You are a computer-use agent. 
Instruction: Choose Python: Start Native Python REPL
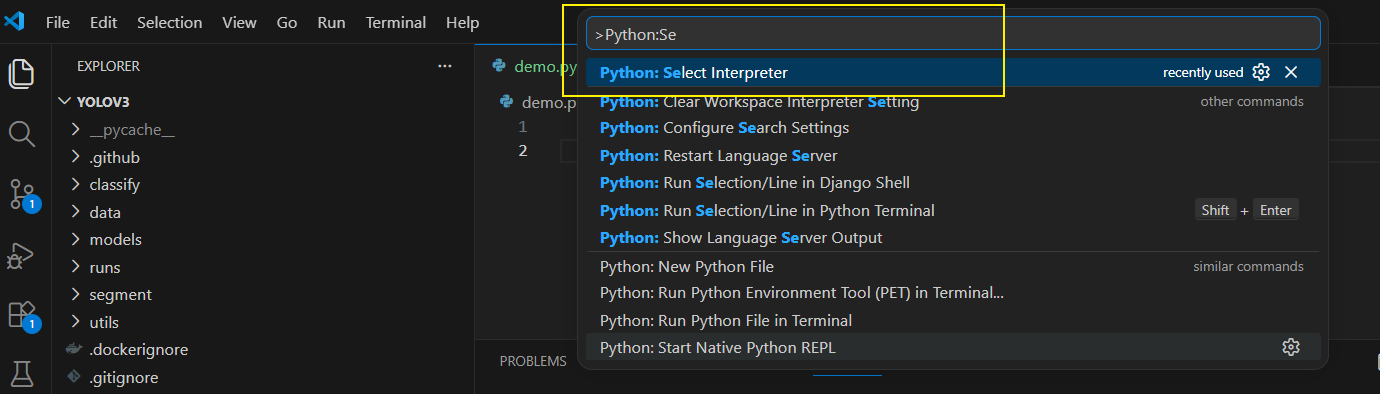point(953,347)
